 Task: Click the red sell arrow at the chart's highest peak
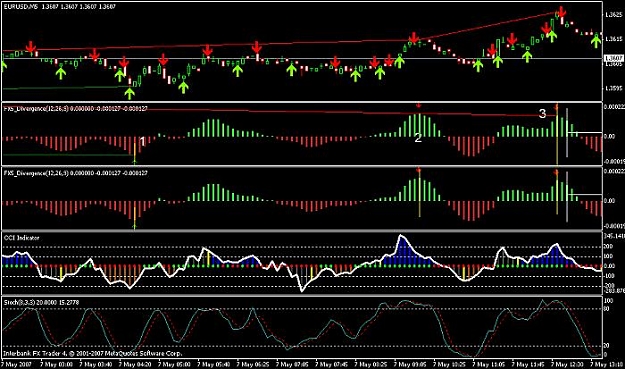[x=561, y=12]
